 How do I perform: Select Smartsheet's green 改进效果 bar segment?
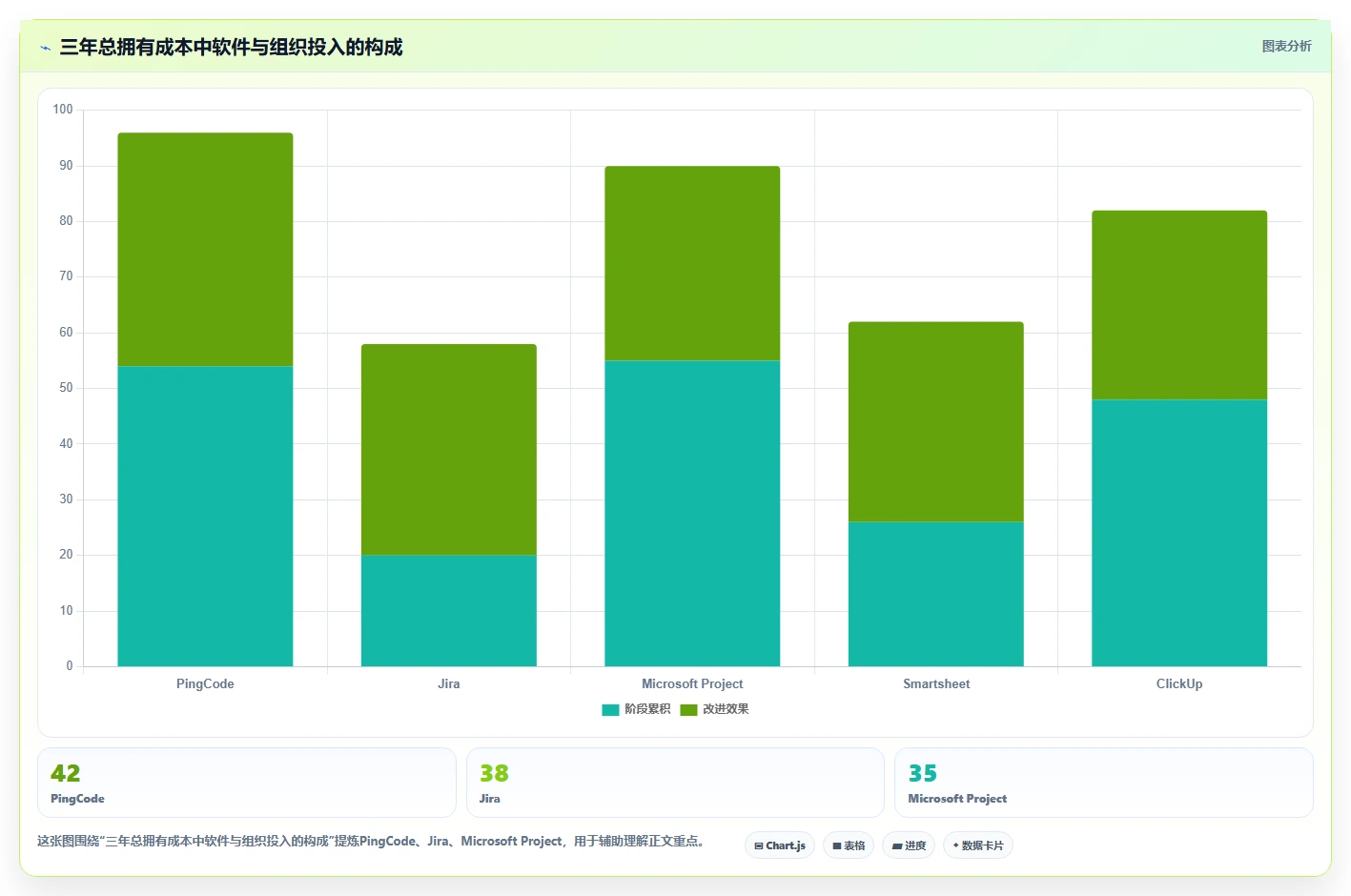coord(936,421)
